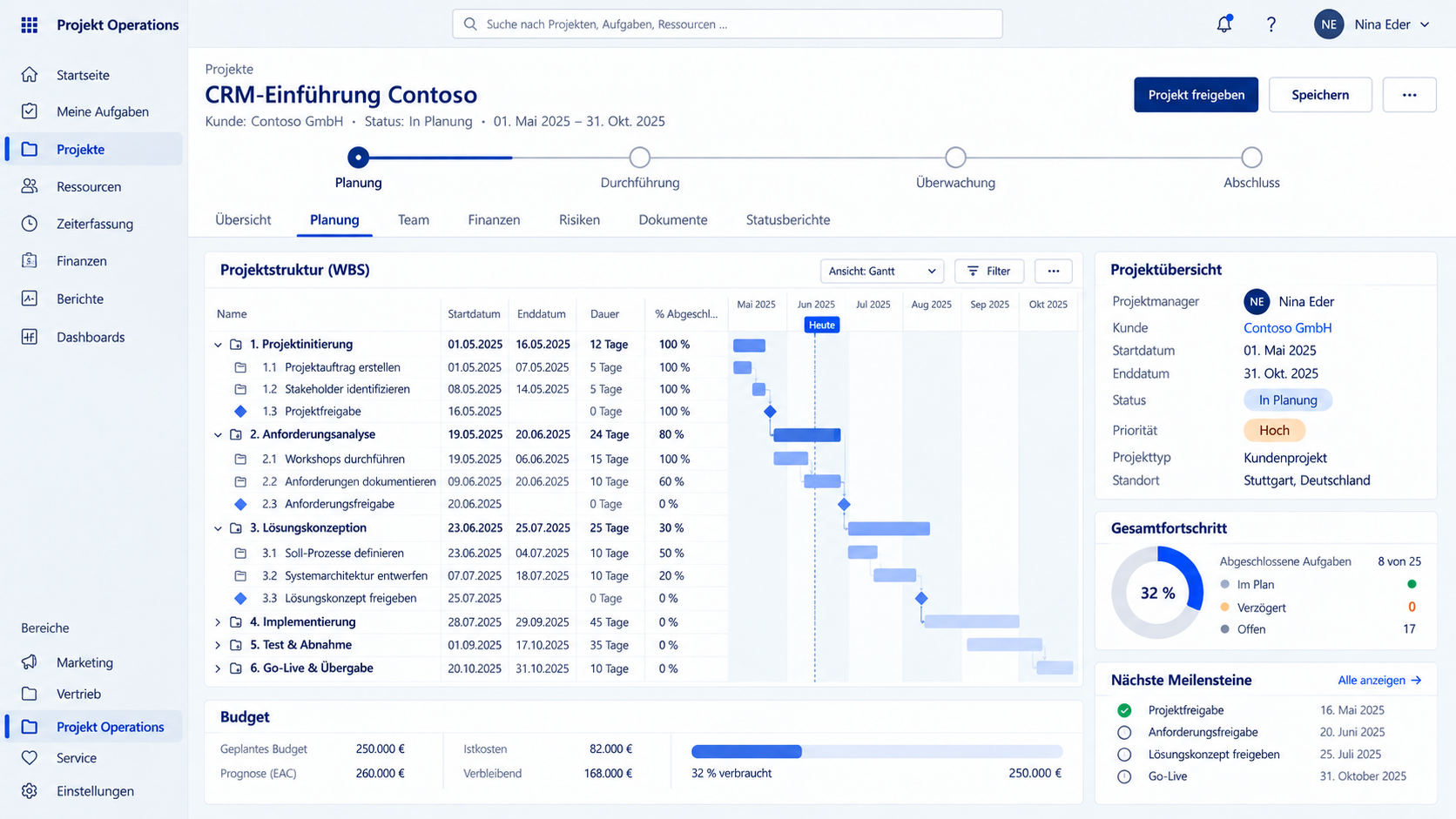1456x819 pixels.
Task: Click the Startseite home icon
Action: click(30, 75)
